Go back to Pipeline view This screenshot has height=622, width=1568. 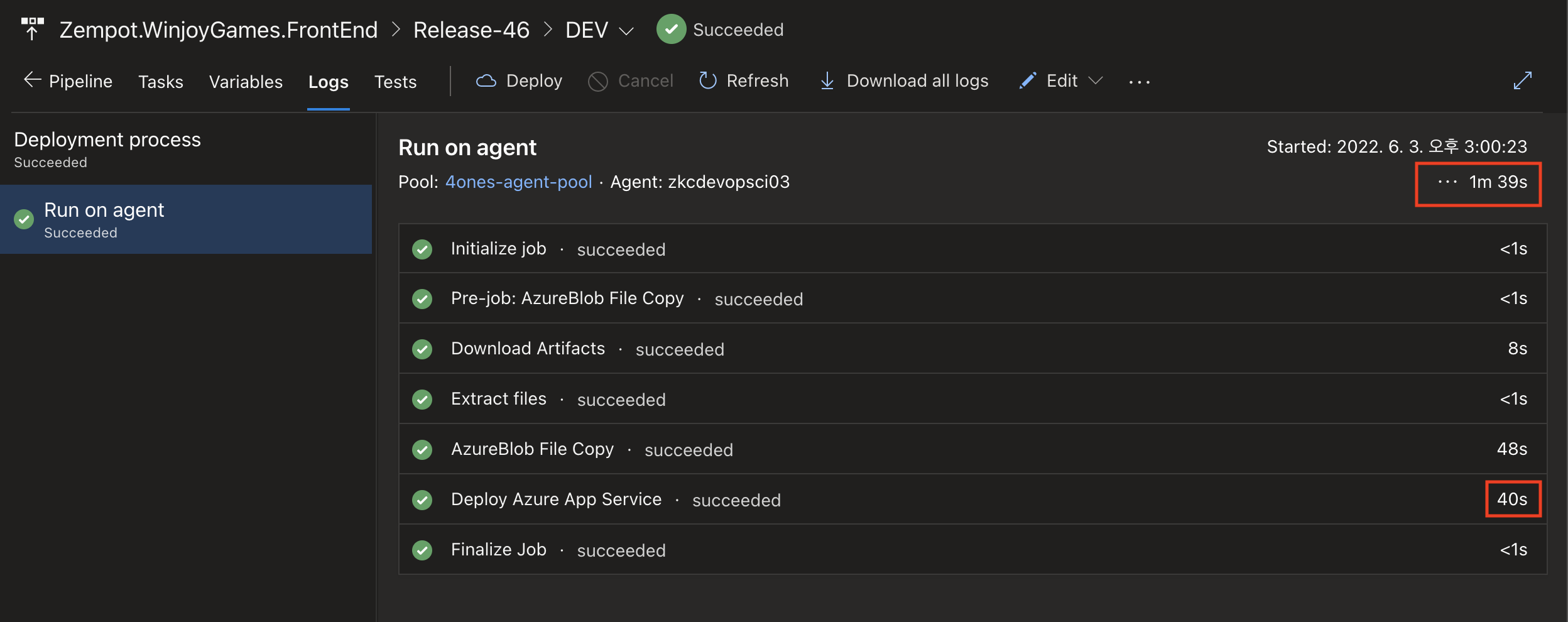68,81
